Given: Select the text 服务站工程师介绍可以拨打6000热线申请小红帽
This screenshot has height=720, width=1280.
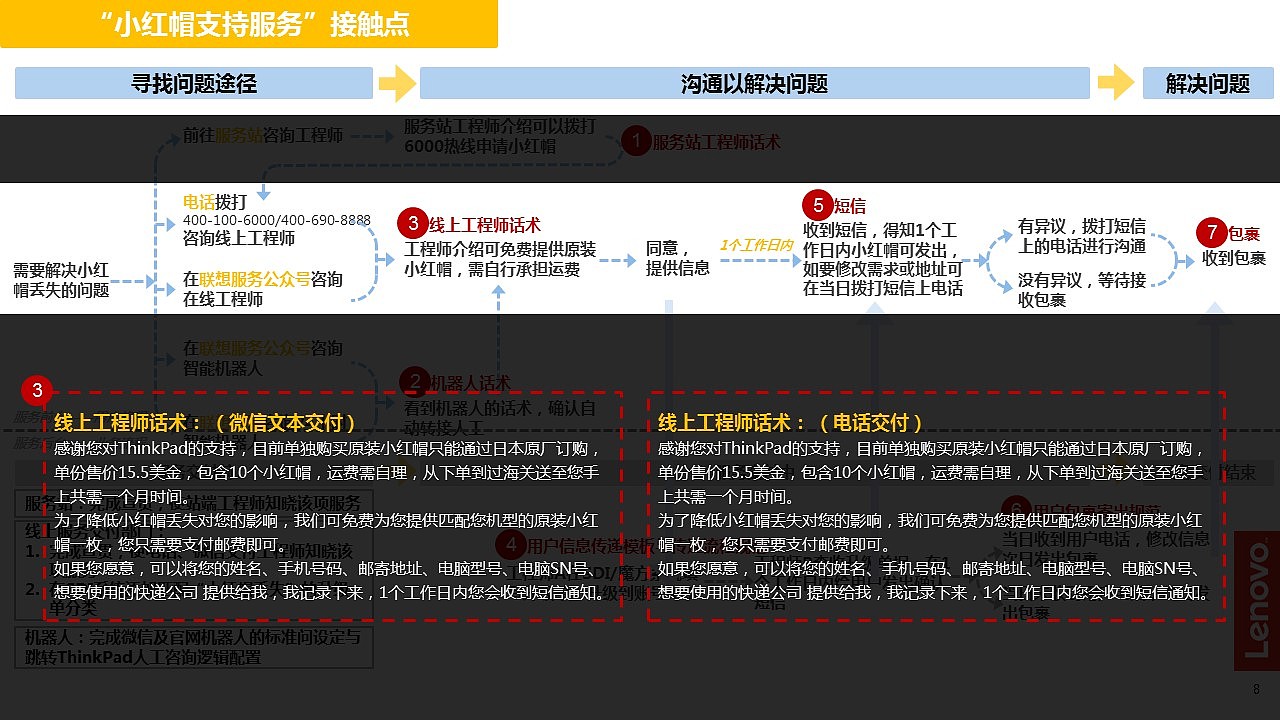Looking at the screenshot, I should 500,136.
